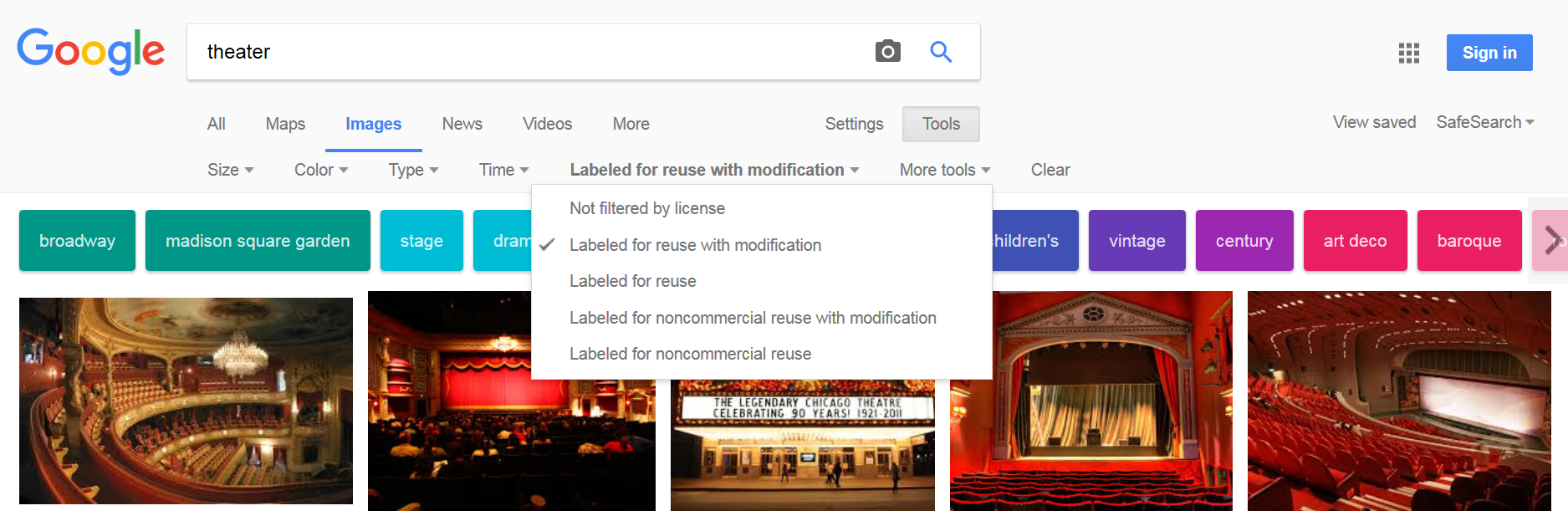Click the camera search-by-image icon
The width and height of the screenshot is (1568, 521).
tap(887, 52)
